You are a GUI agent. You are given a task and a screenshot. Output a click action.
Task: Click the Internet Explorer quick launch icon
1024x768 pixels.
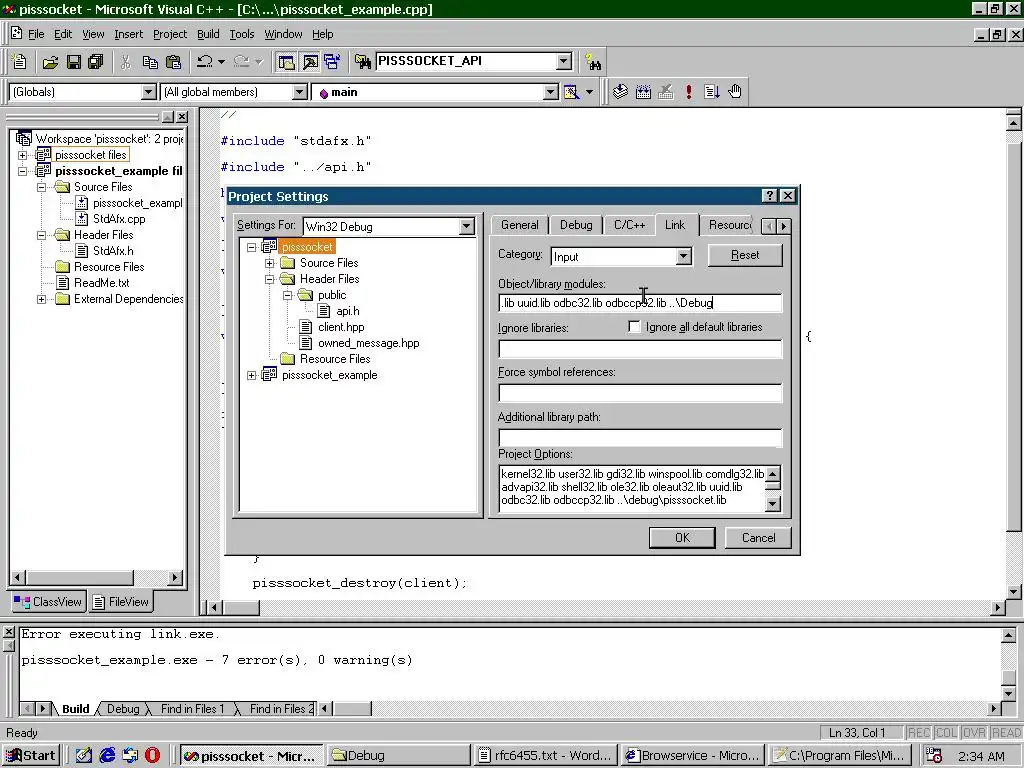[x=107, y=755]
